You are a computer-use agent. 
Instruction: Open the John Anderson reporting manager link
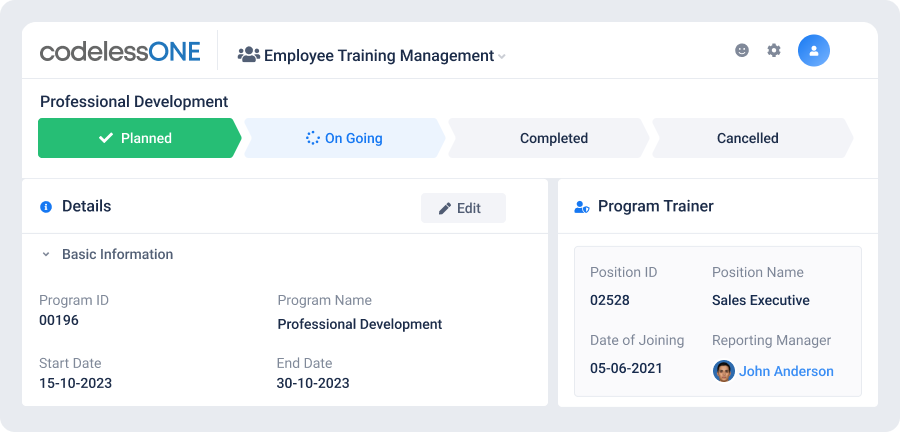786,371
